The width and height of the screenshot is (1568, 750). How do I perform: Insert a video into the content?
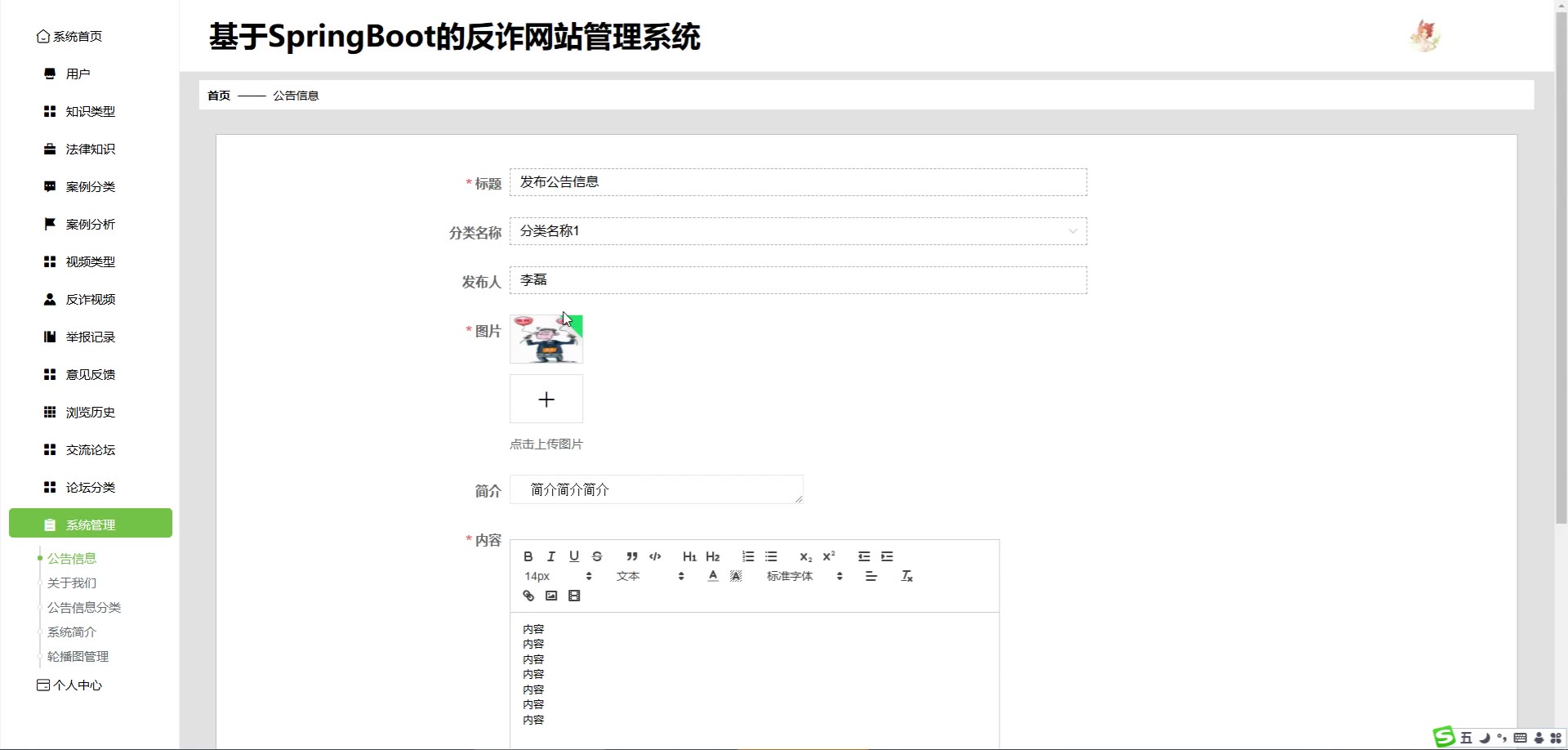click(574, 596)
